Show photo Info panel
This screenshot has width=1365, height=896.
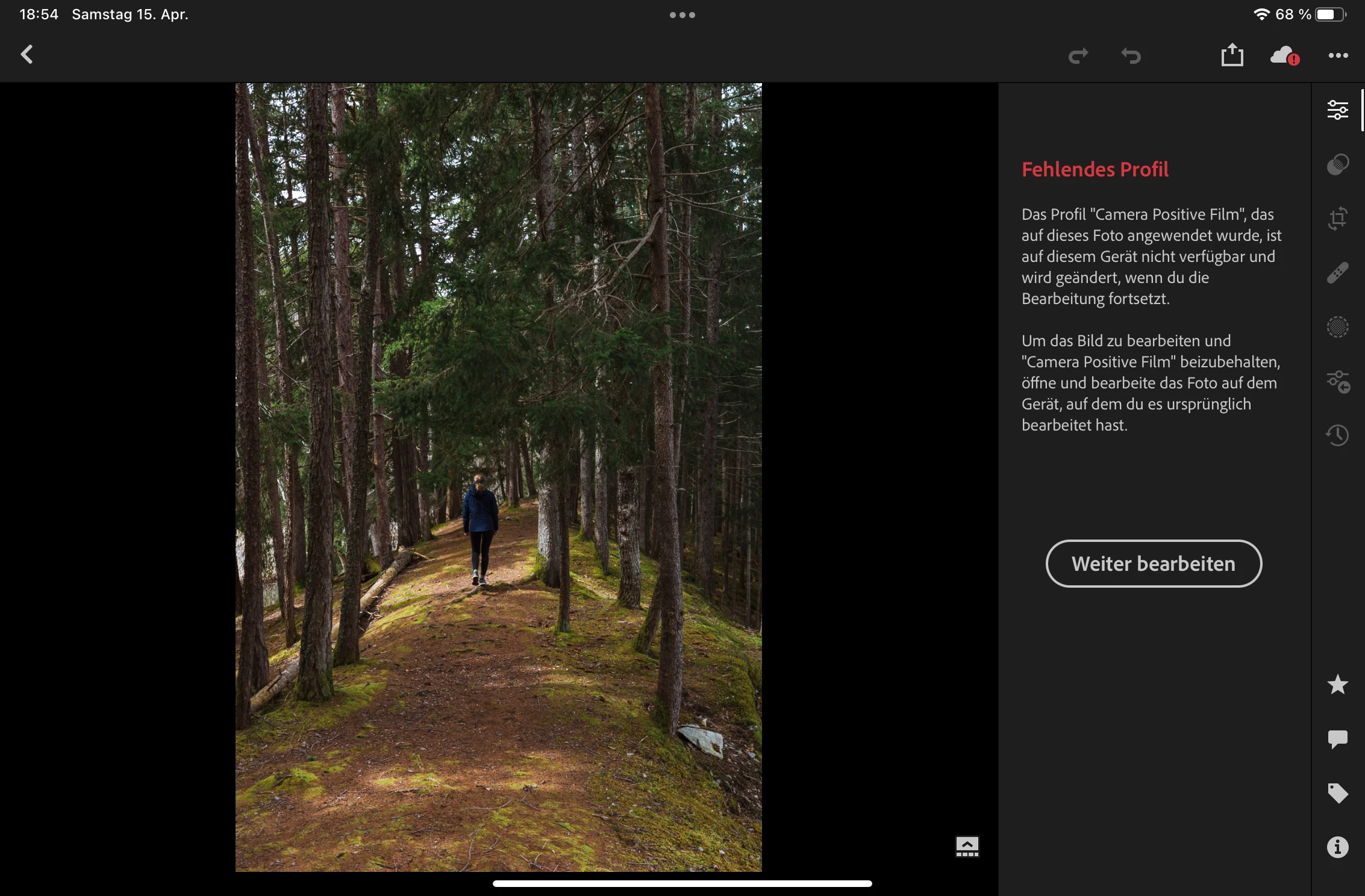click(x=1337, y=847)
